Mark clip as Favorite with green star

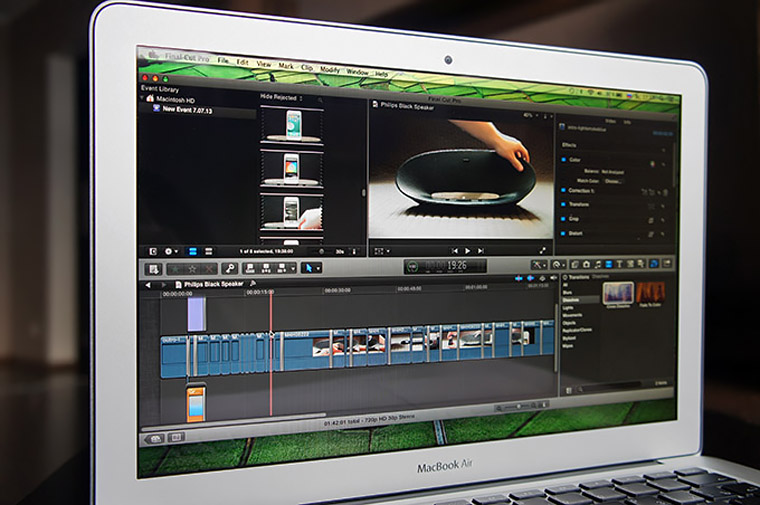coord(175,268)
